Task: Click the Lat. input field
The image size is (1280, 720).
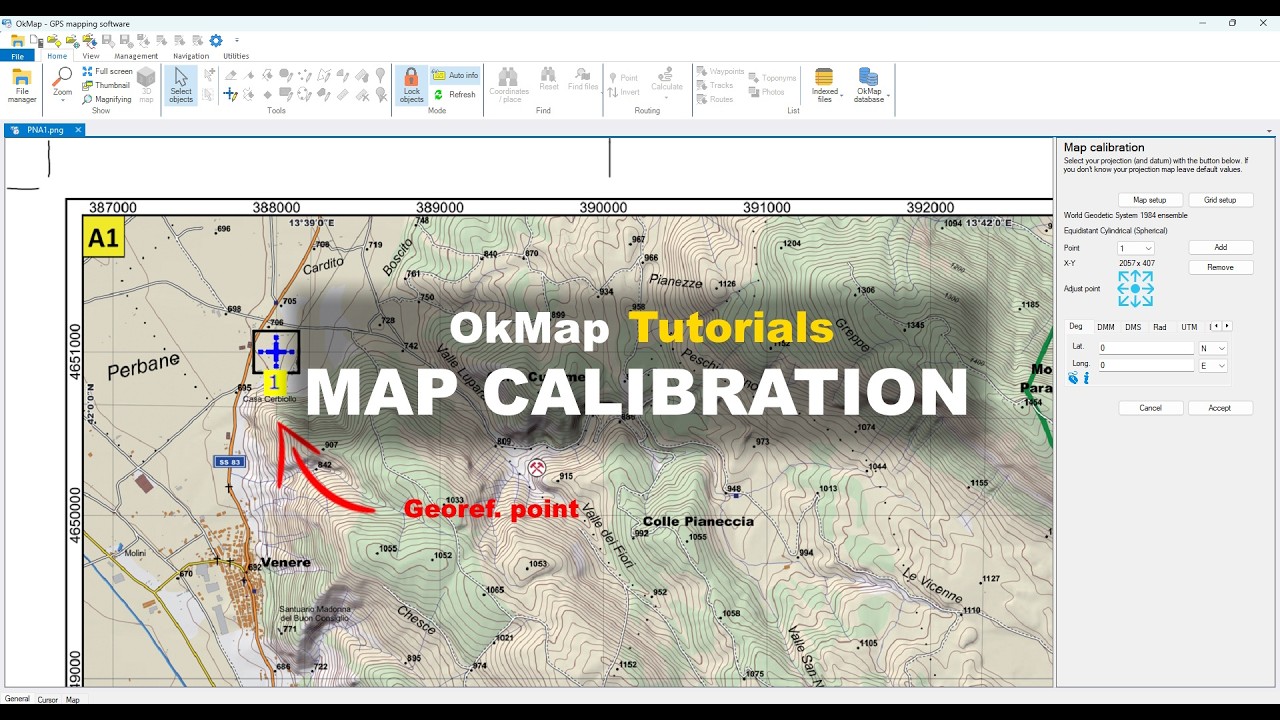Action: (x=1146, y=348)
